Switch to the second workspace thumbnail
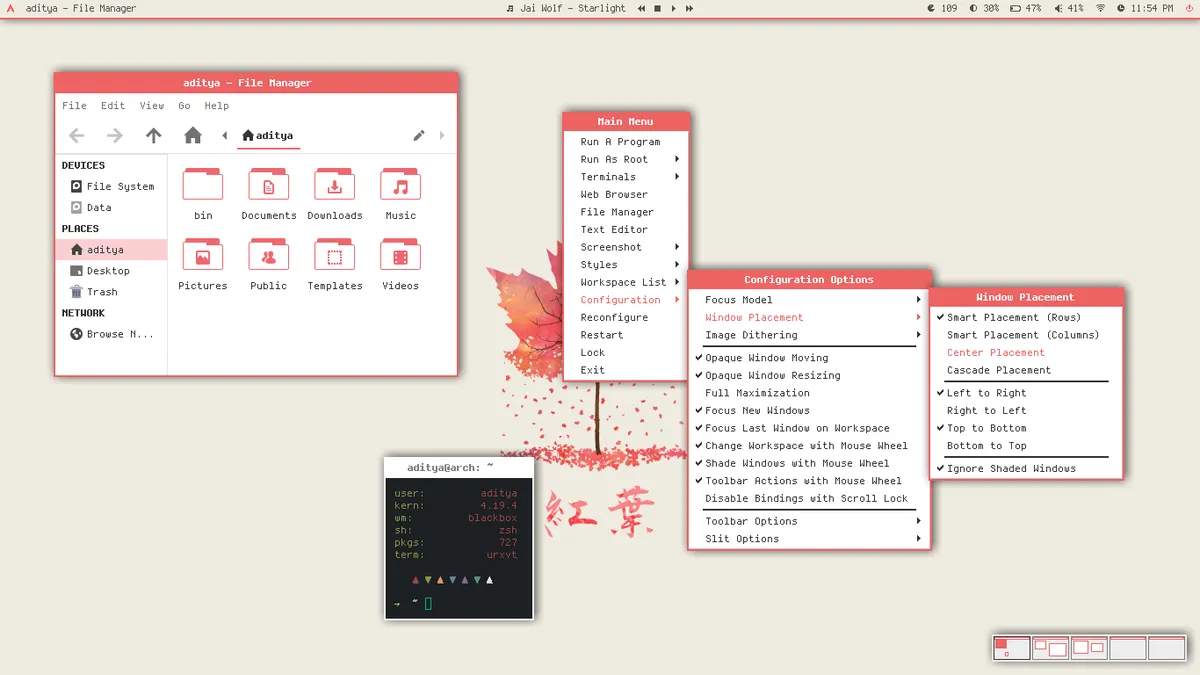The image size is (1200, 675). [1050, 648]
